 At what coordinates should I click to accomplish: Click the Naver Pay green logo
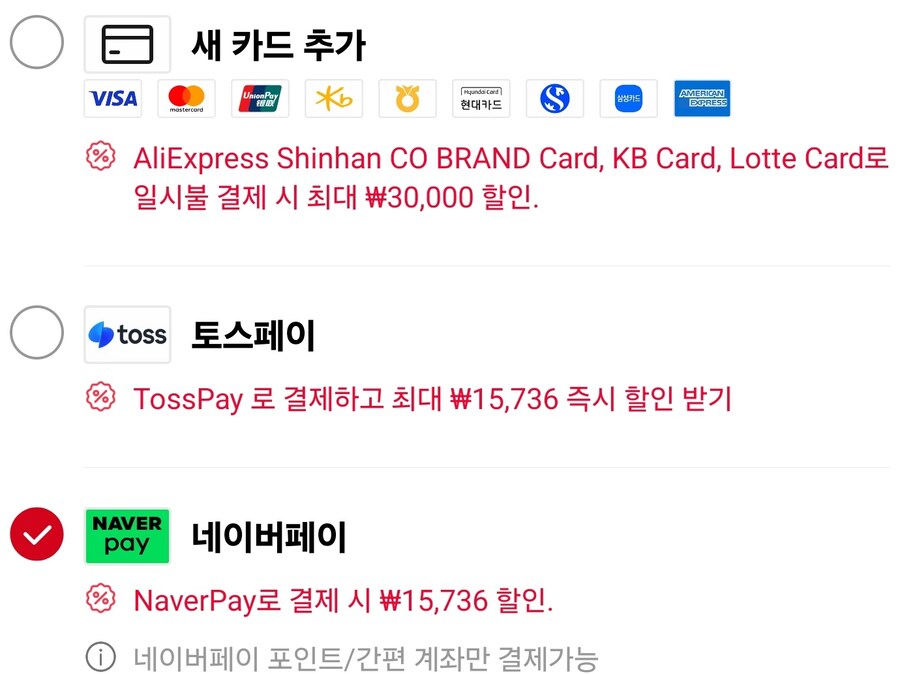click(x=127, y=536)
